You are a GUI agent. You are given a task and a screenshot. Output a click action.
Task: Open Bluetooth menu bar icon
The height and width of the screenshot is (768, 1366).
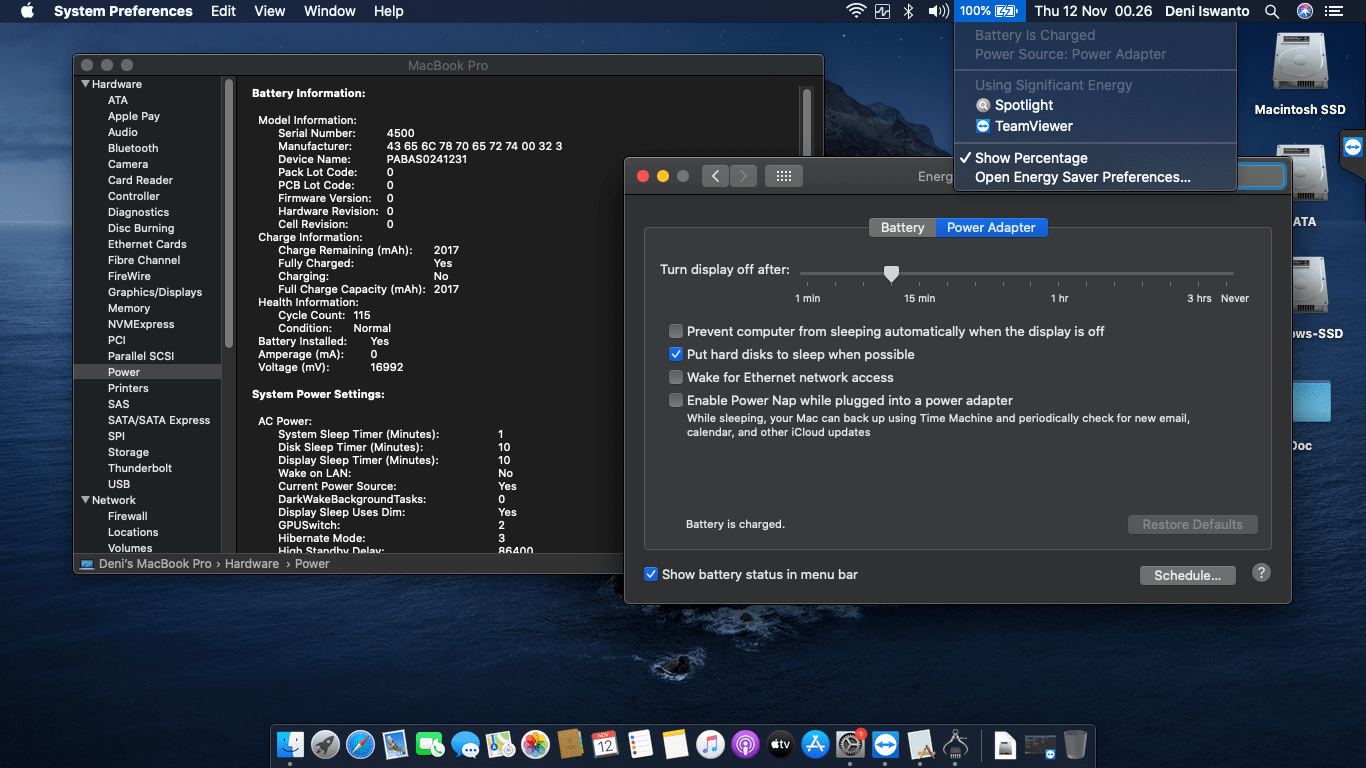[909, 11]
